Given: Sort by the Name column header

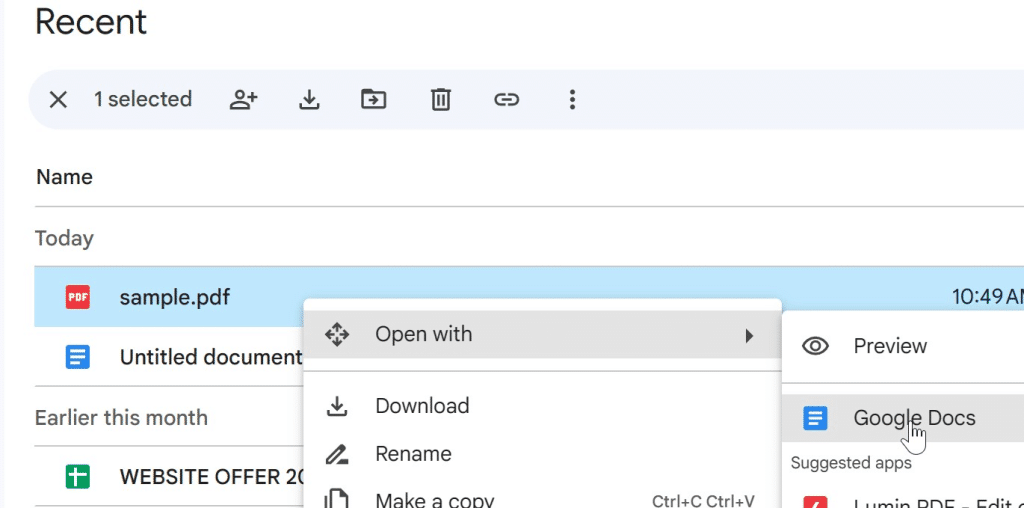Looking at the screenshot, I should click(64, 177).
